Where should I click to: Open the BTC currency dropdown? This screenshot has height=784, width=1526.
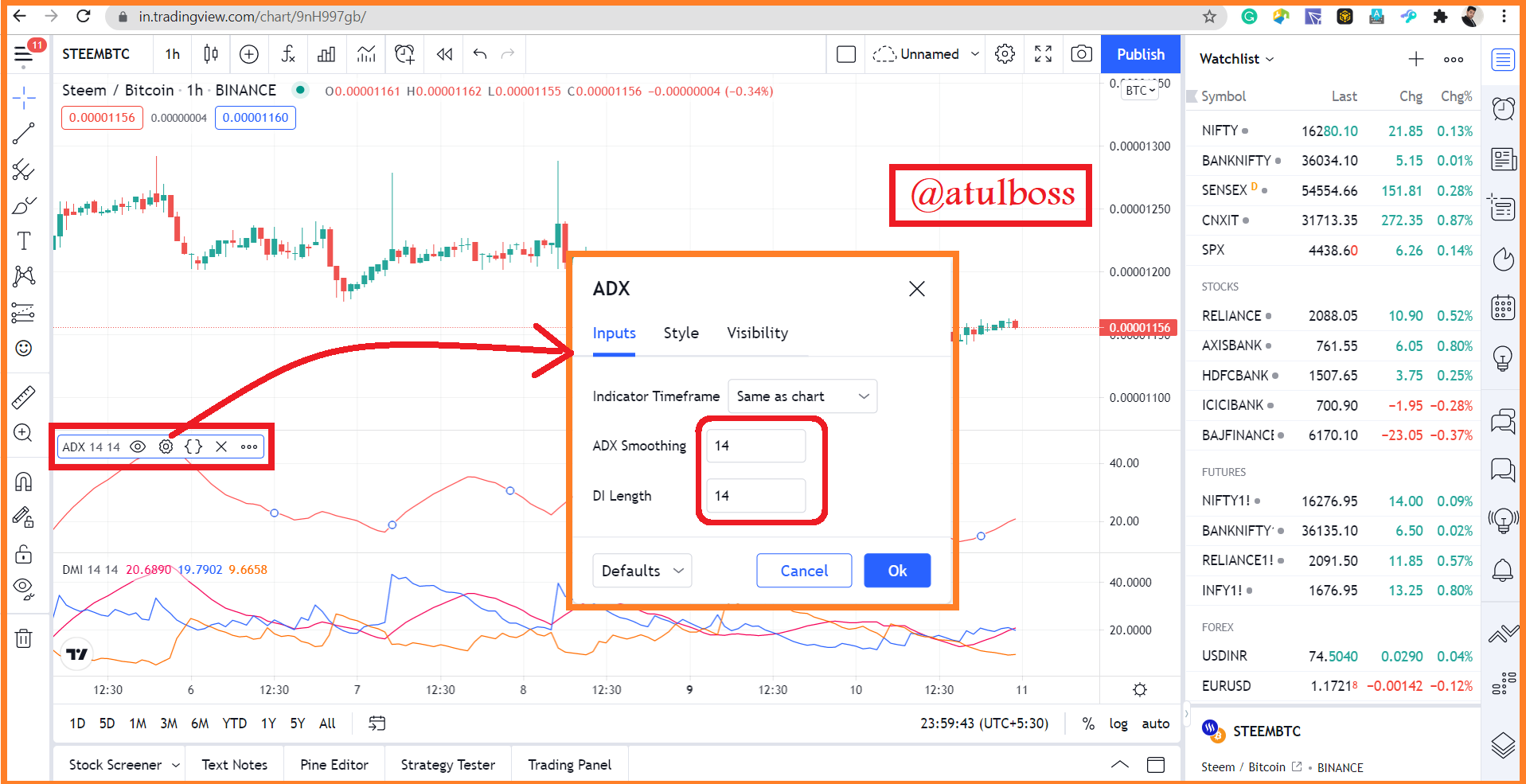click(x=1140, y=91)
